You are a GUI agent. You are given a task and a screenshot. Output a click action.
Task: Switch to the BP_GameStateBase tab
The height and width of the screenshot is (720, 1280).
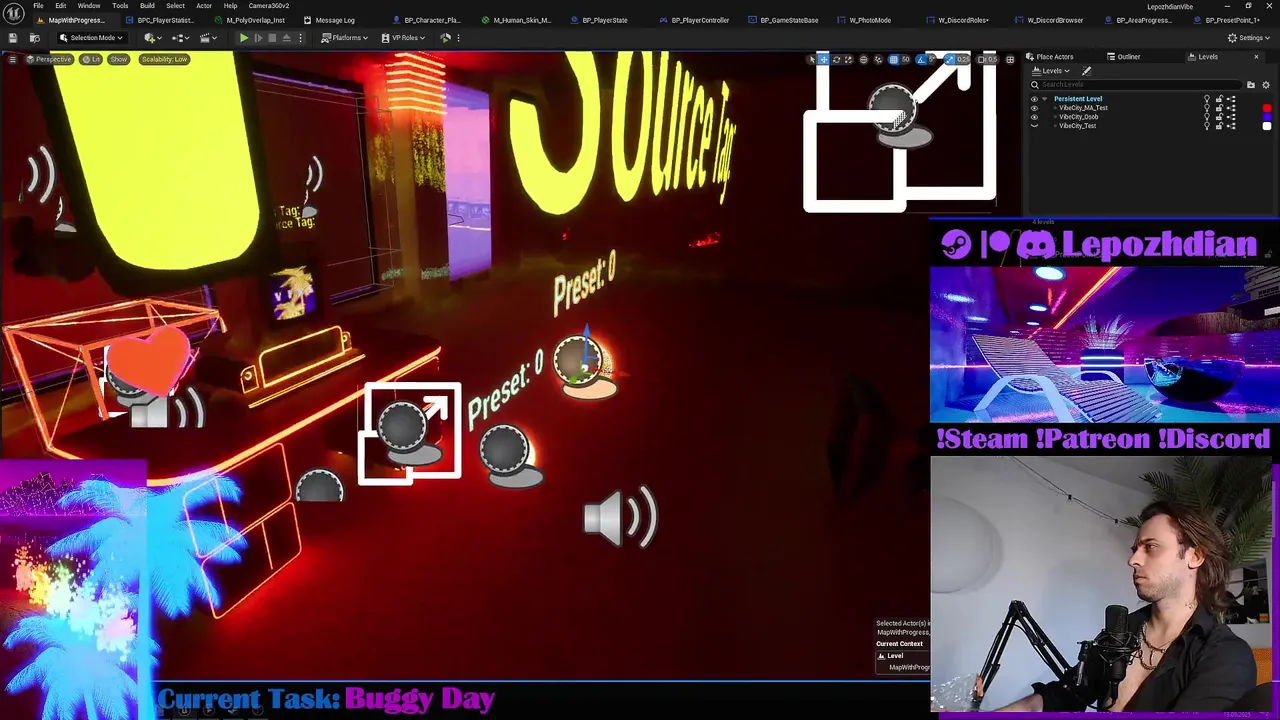(784, 20)
